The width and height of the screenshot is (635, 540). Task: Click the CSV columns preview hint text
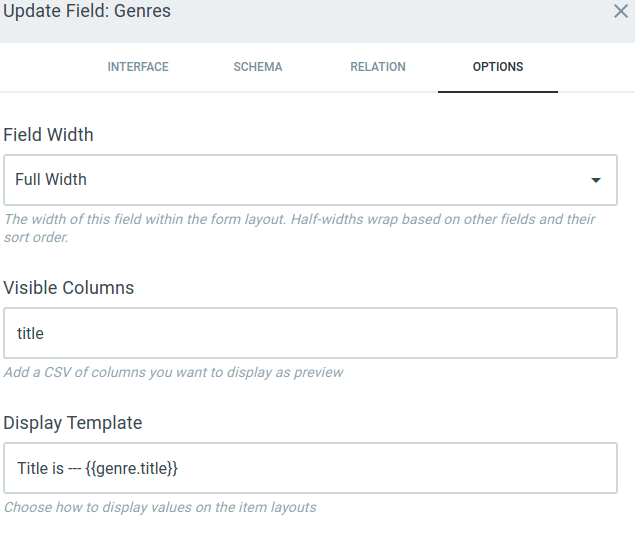174,372
